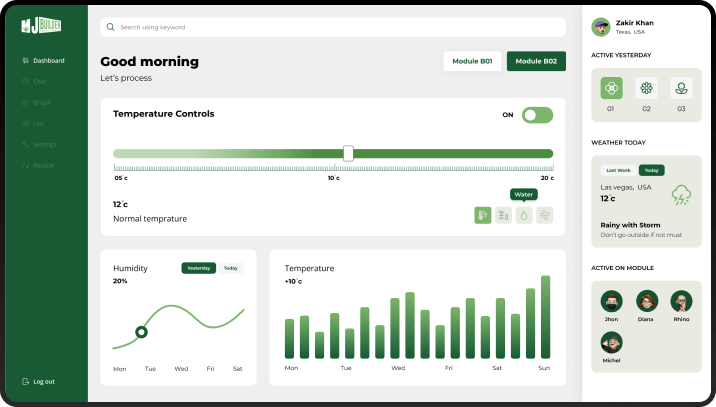Select the thermometer temperature icon

[x=483, y=215]
